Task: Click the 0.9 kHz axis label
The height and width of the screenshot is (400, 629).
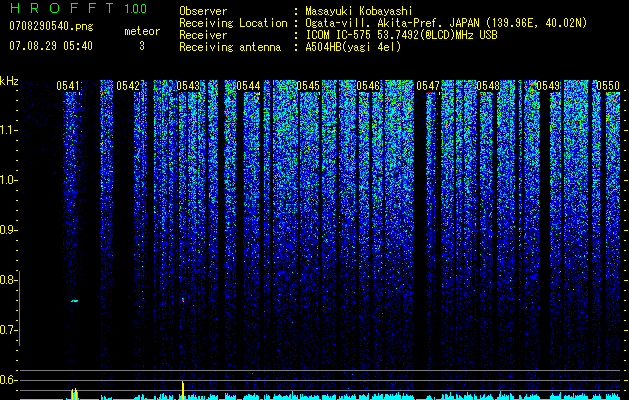Action: [x=8, y=230]
